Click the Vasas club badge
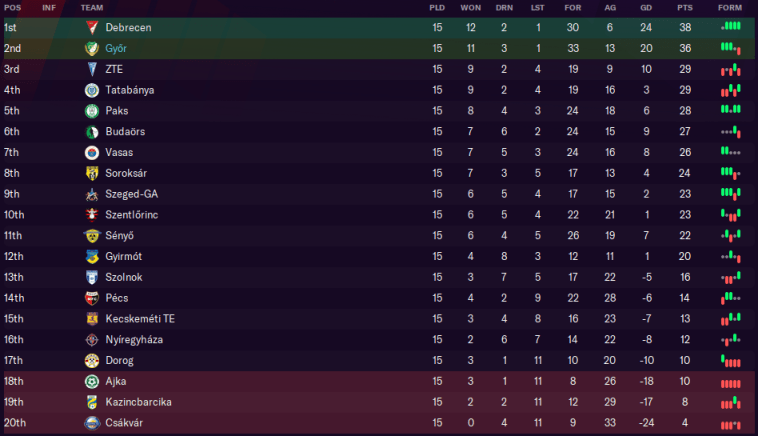Image resolution: width=758 pixels, height=436 pixels. (x=91, y=152)
